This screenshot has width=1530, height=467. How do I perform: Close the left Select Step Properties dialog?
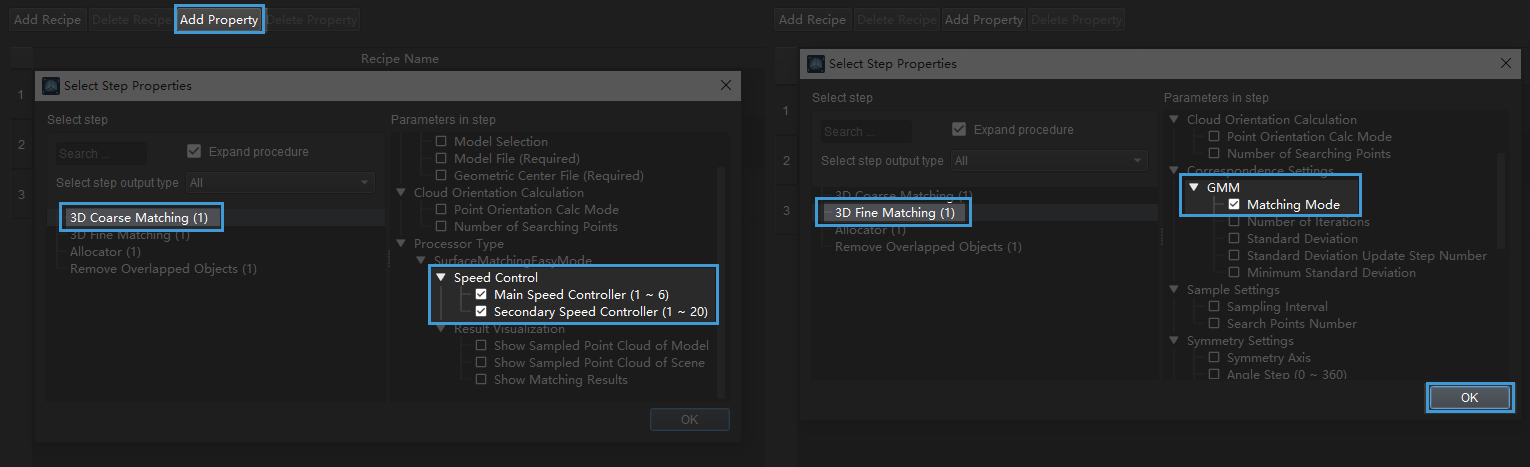point(726,86)
